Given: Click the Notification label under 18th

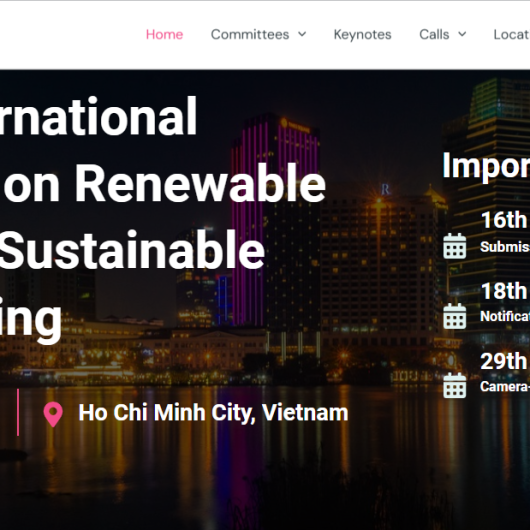Looking at the screenshot, I should pos(505,316).
